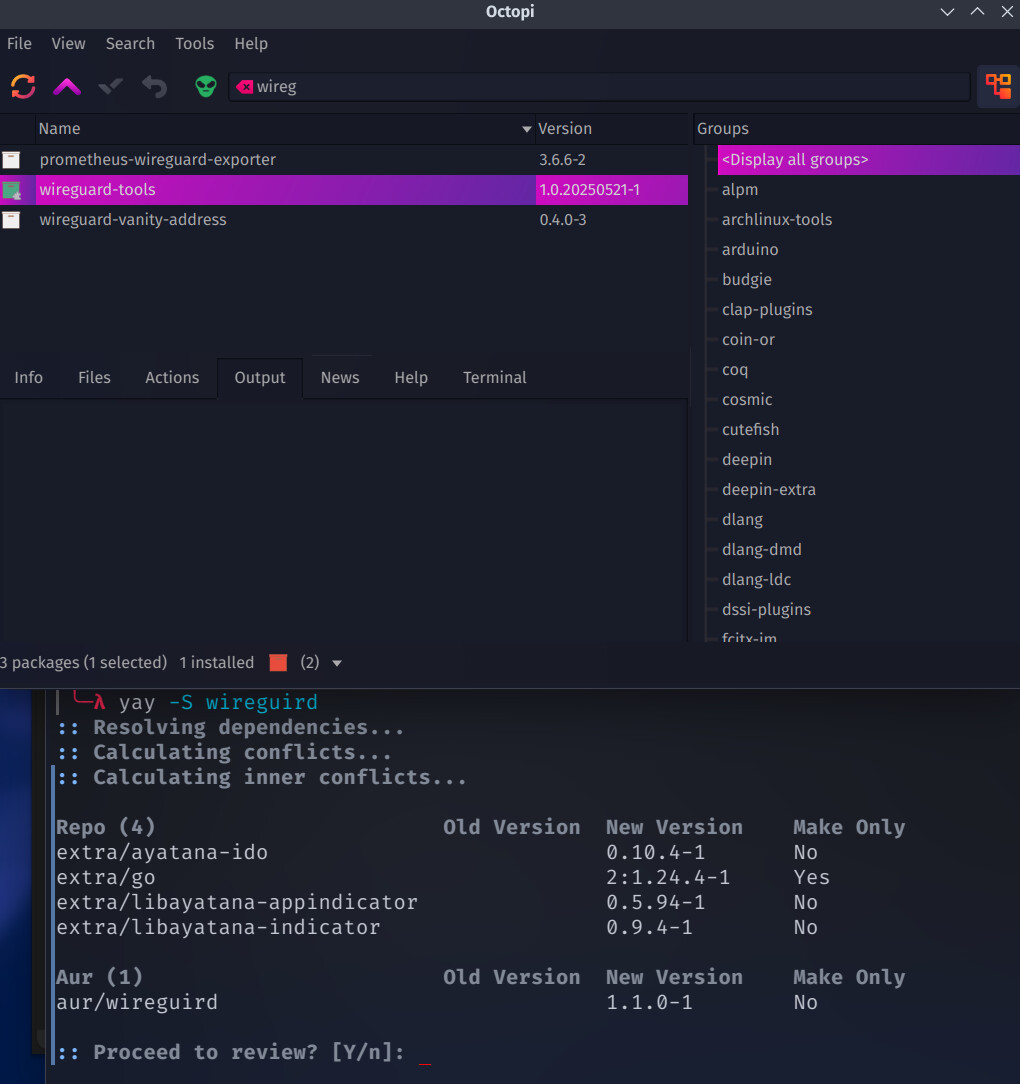The width and height of the screenshot is (1020, 1084).
Task: Select the coq group
Action: 734,370
